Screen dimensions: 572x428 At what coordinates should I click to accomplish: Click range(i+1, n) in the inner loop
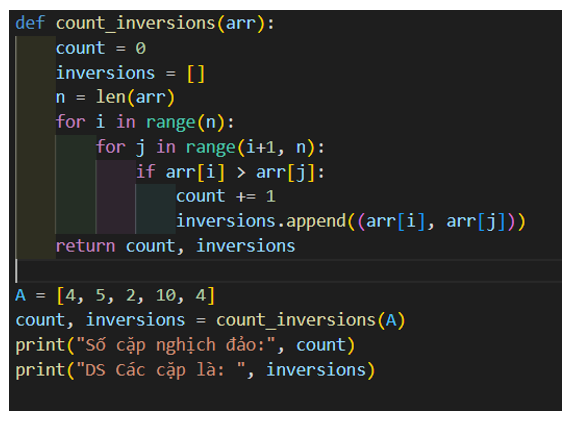click(250, 147)
